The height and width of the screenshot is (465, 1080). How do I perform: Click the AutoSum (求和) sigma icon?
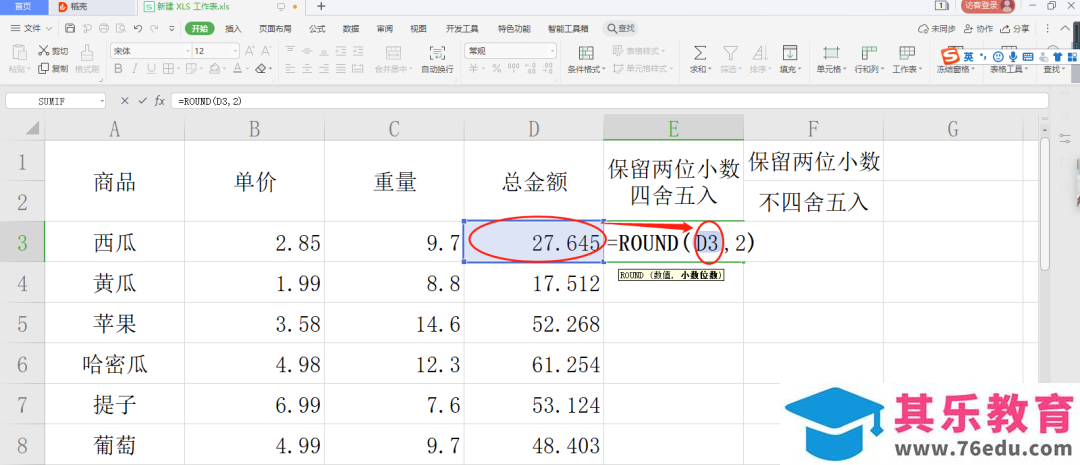click(x=699, y=53)
